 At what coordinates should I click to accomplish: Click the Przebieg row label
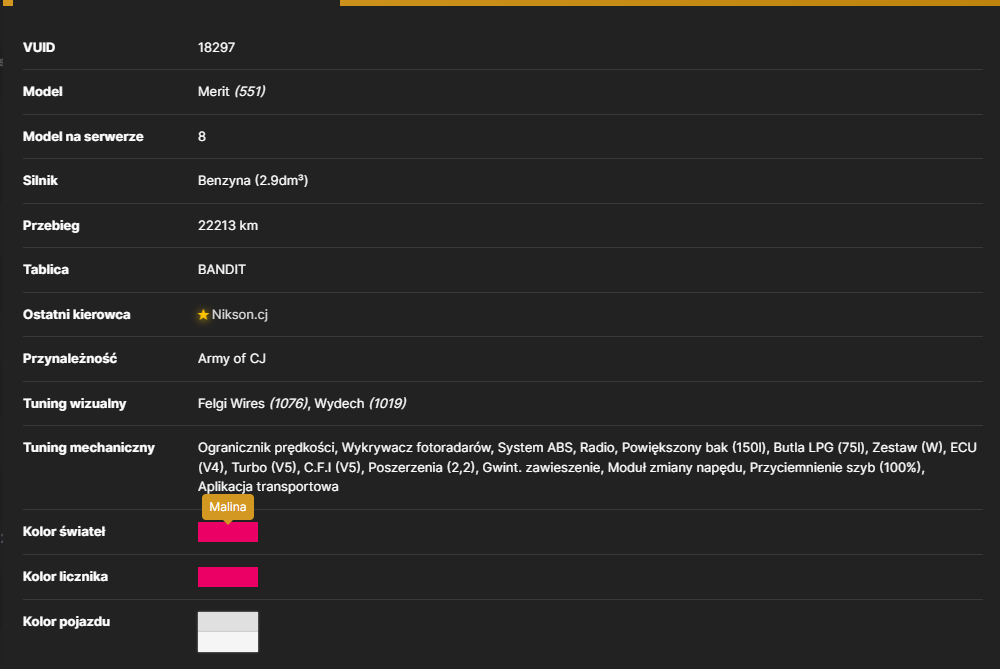tap(51, 225)
